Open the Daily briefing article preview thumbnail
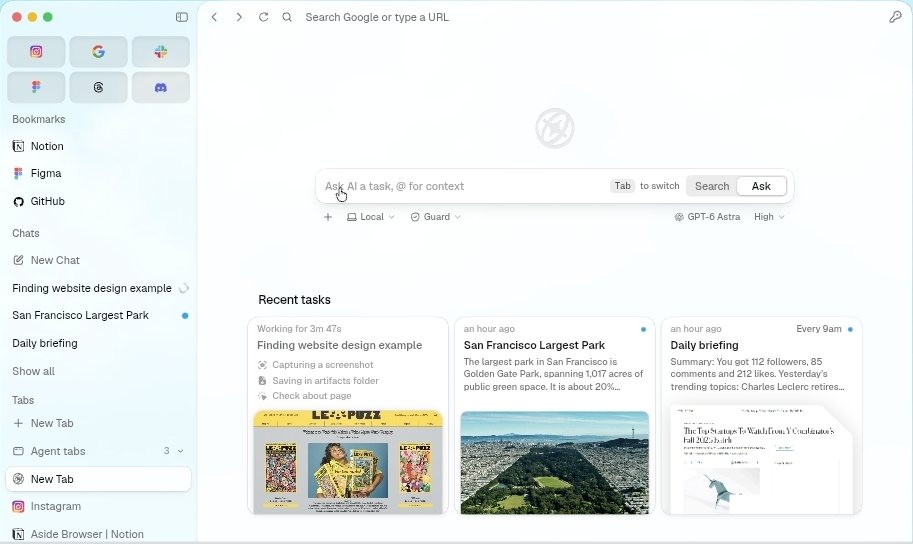The height and width of the screenshot is (544, 913). [x=761, y=460]
